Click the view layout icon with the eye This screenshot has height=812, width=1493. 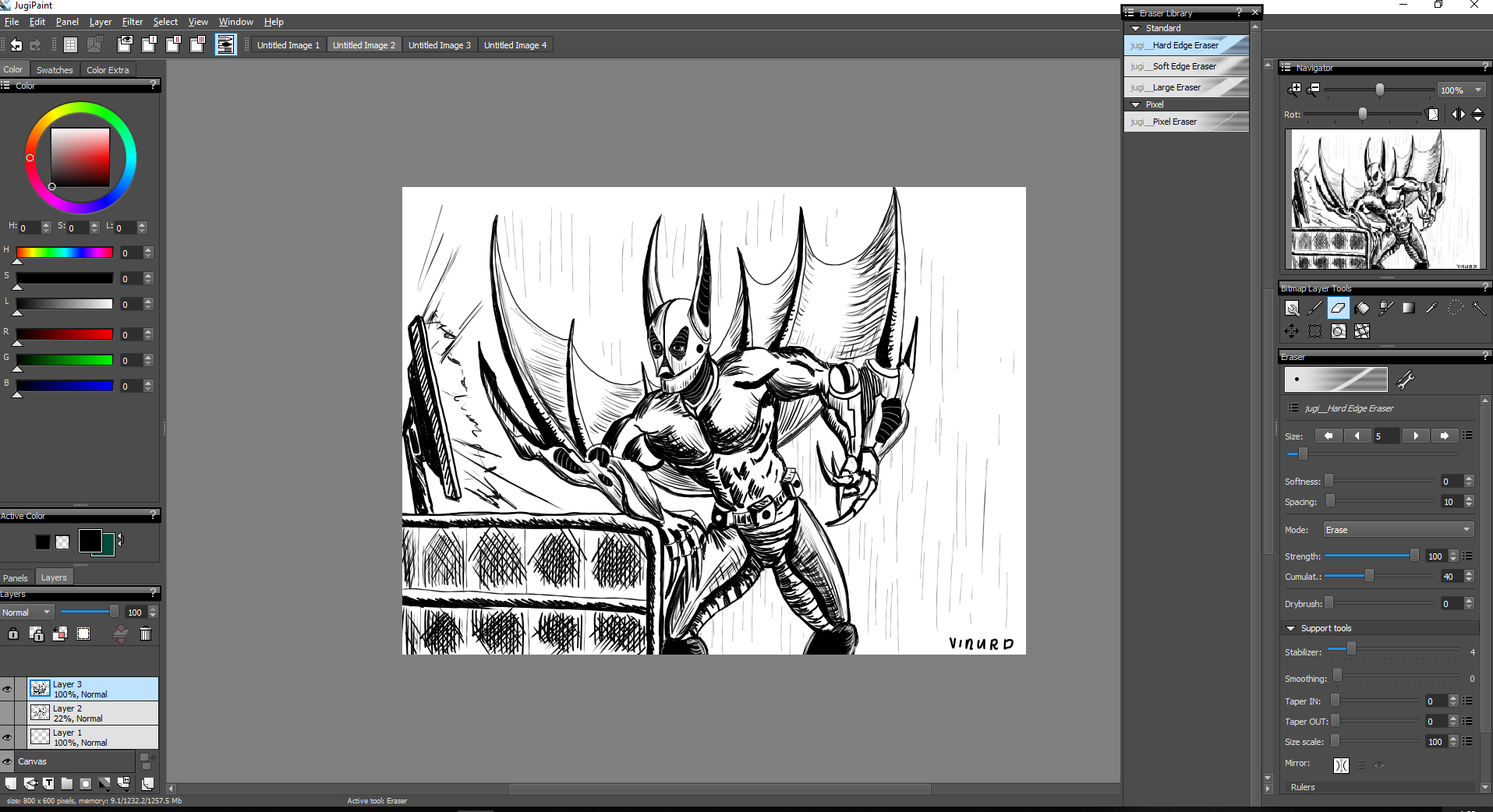(x=125, y=44)
